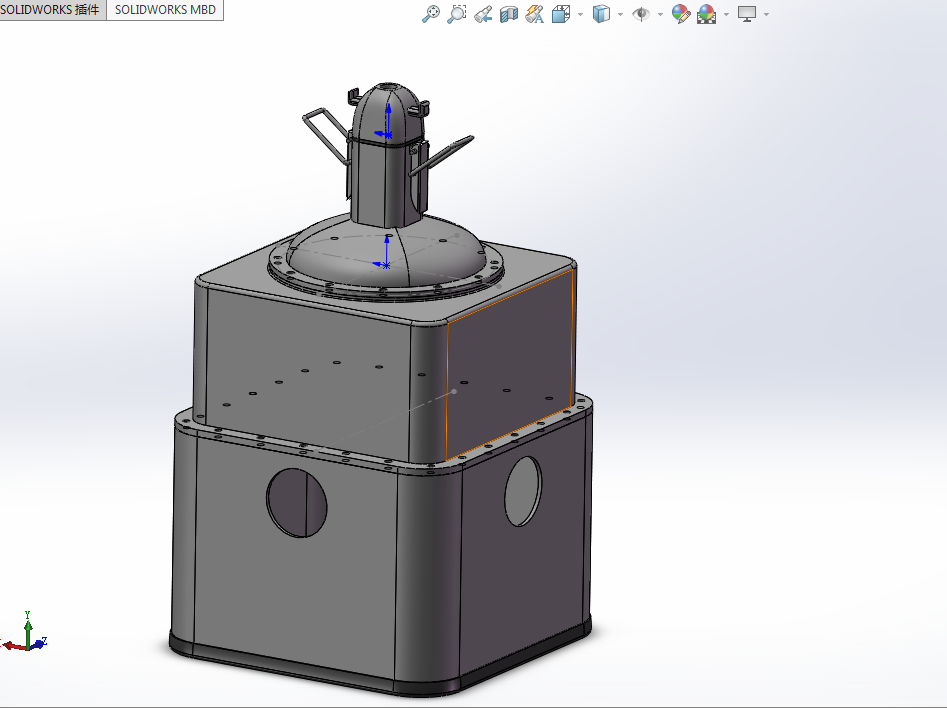Click the View Settings monitor icon
947x708 pixels.
[x=747, y=14]
